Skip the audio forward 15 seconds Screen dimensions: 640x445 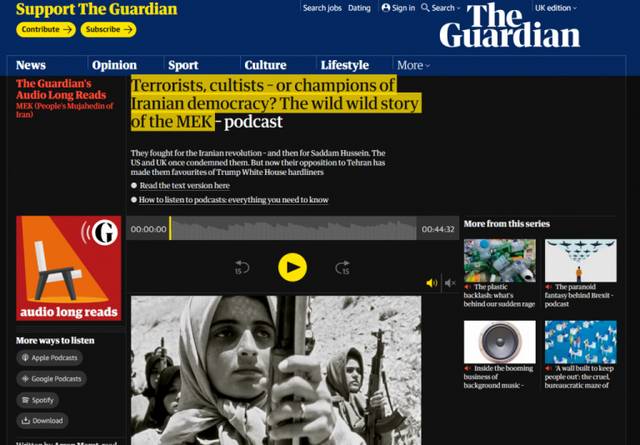coord(343,268)
